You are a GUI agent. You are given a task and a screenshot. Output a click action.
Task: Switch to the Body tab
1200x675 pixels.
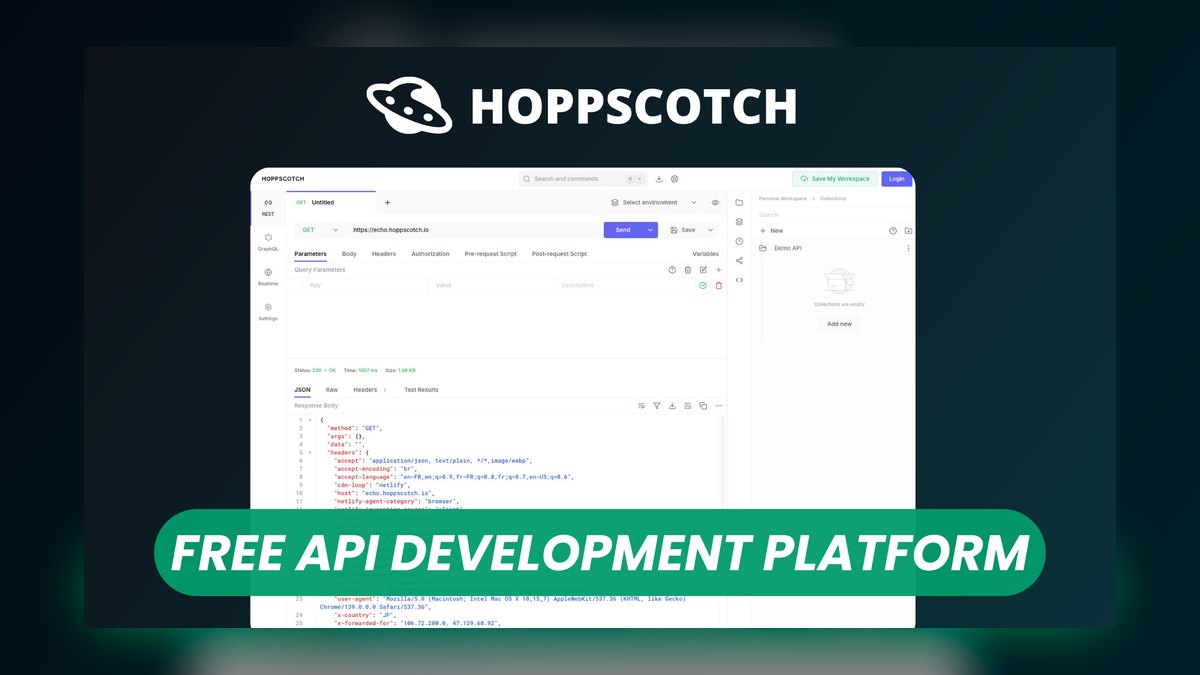[x=349, y=254]
